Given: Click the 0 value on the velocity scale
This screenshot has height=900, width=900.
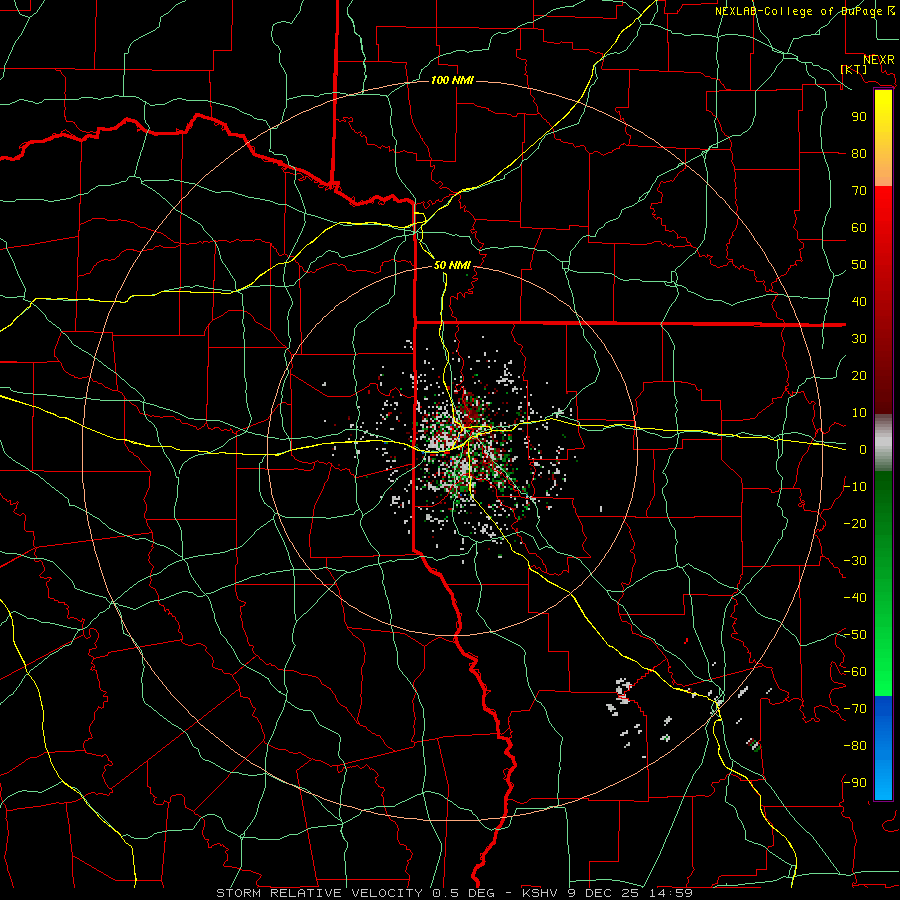Looking at the screenshot, I should pos(863,449).
